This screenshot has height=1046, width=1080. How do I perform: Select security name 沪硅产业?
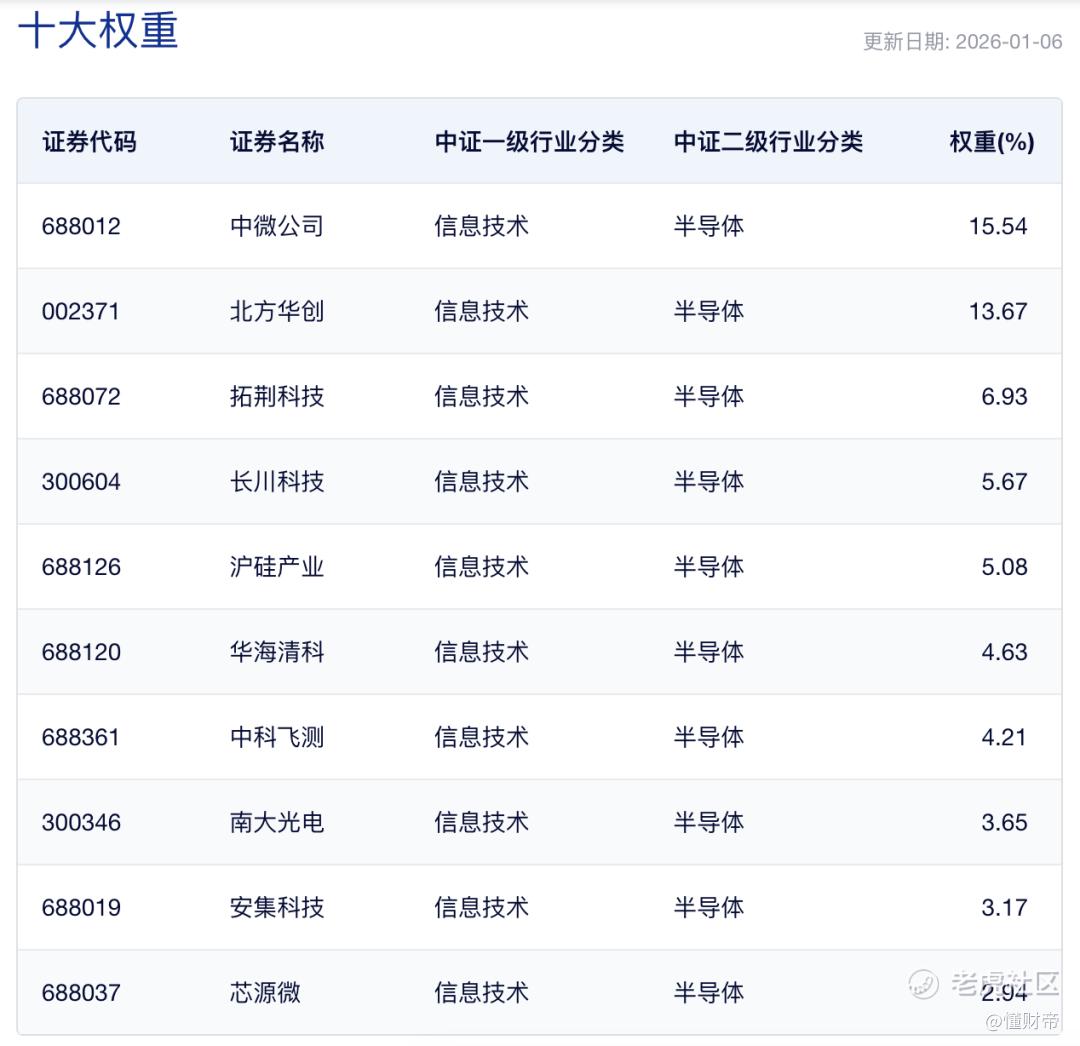[x=277, y=567]
